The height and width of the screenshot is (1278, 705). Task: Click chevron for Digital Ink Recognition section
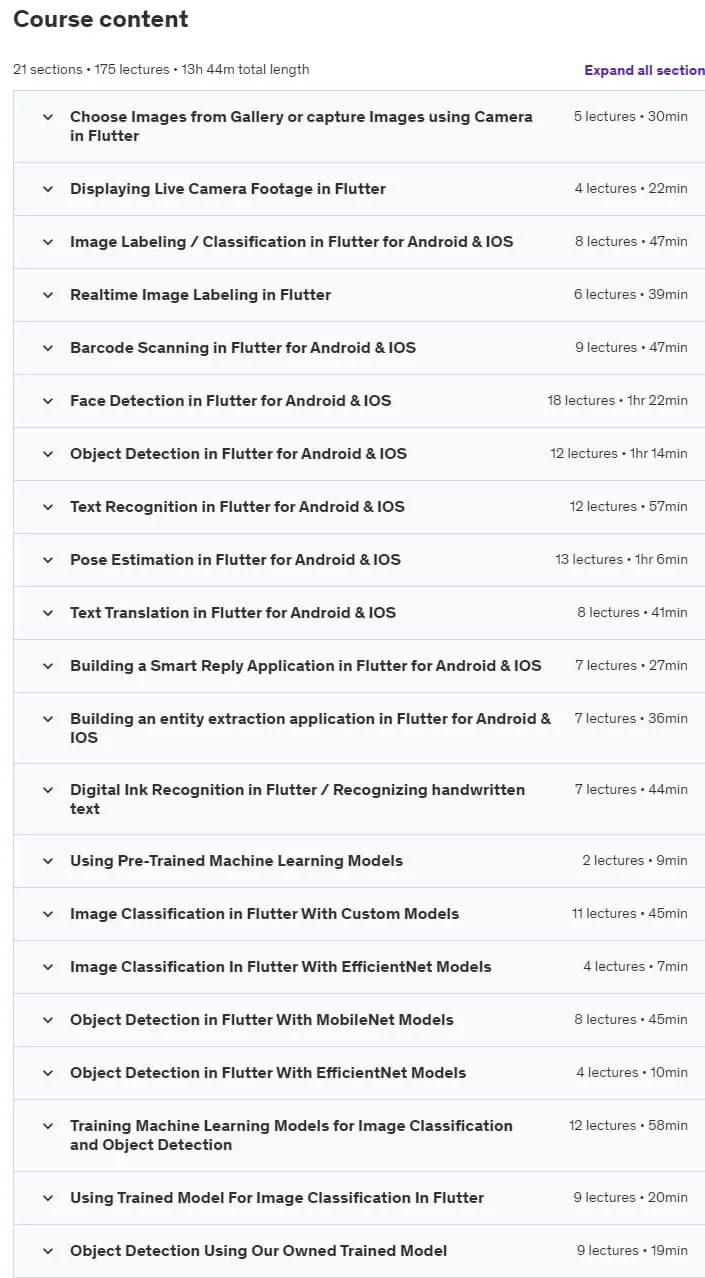pyautogui.click(x=47, y=790)
